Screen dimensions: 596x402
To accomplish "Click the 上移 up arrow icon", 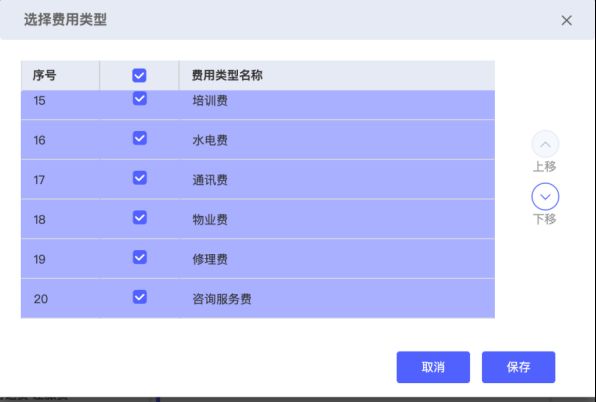I will (x=545, y=144).
